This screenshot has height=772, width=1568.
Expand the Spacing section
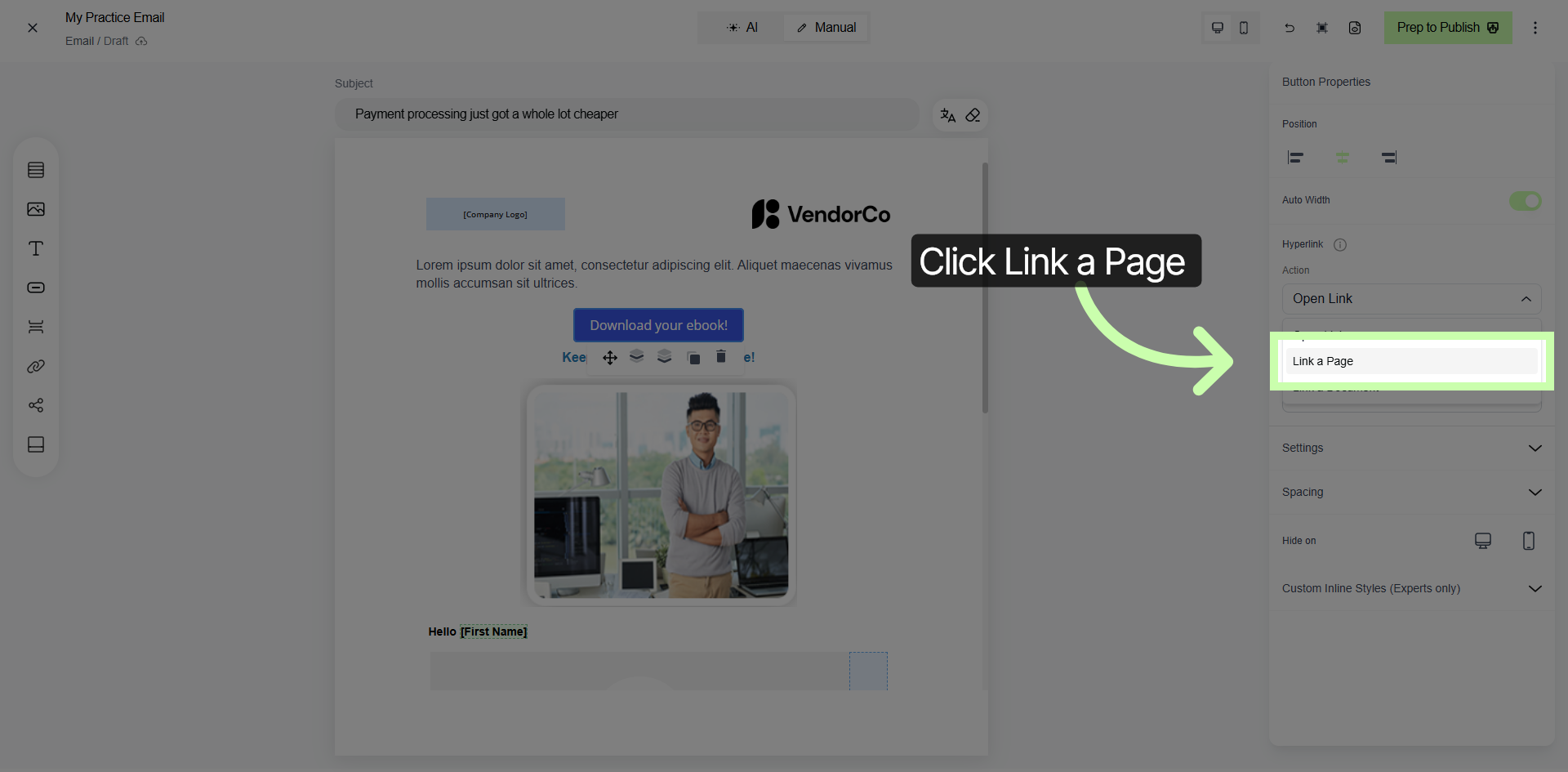tap(1412, 492)
